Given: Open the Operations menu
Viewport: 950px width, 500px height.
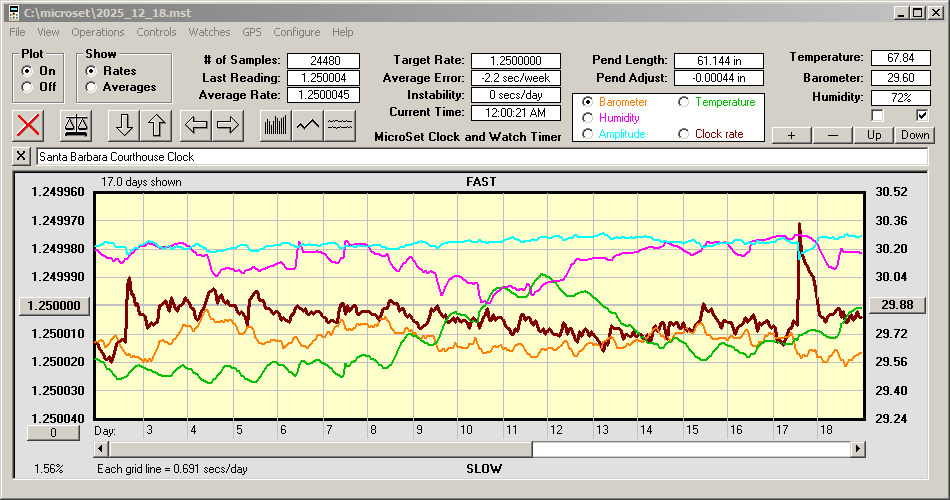Looking at the screenshot, I should [x=98, y=32].
